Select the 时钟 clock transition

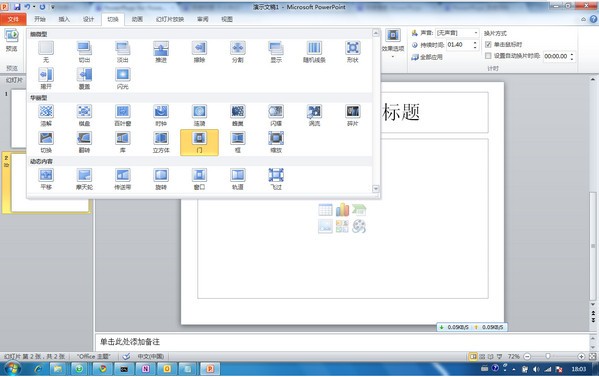(x=161, y=115)
